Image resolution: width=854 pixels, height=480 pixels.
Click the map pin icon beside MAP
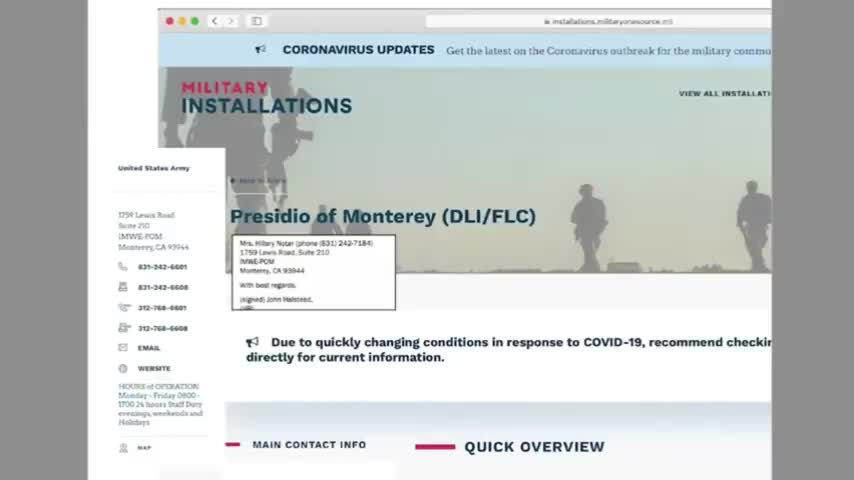(123, 448)
